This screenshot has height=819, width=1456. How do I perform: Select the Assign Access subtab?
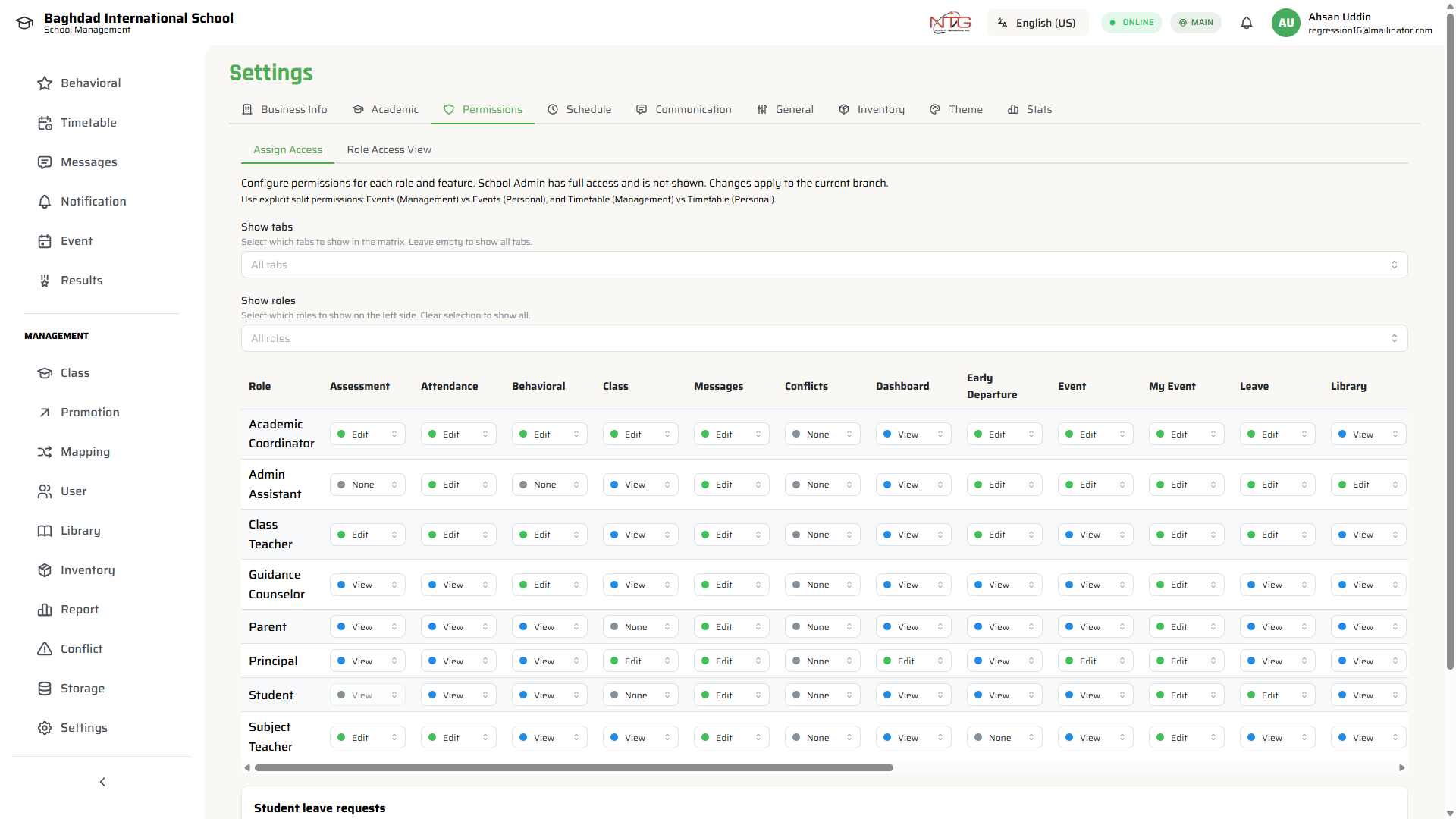pos(288,150)
